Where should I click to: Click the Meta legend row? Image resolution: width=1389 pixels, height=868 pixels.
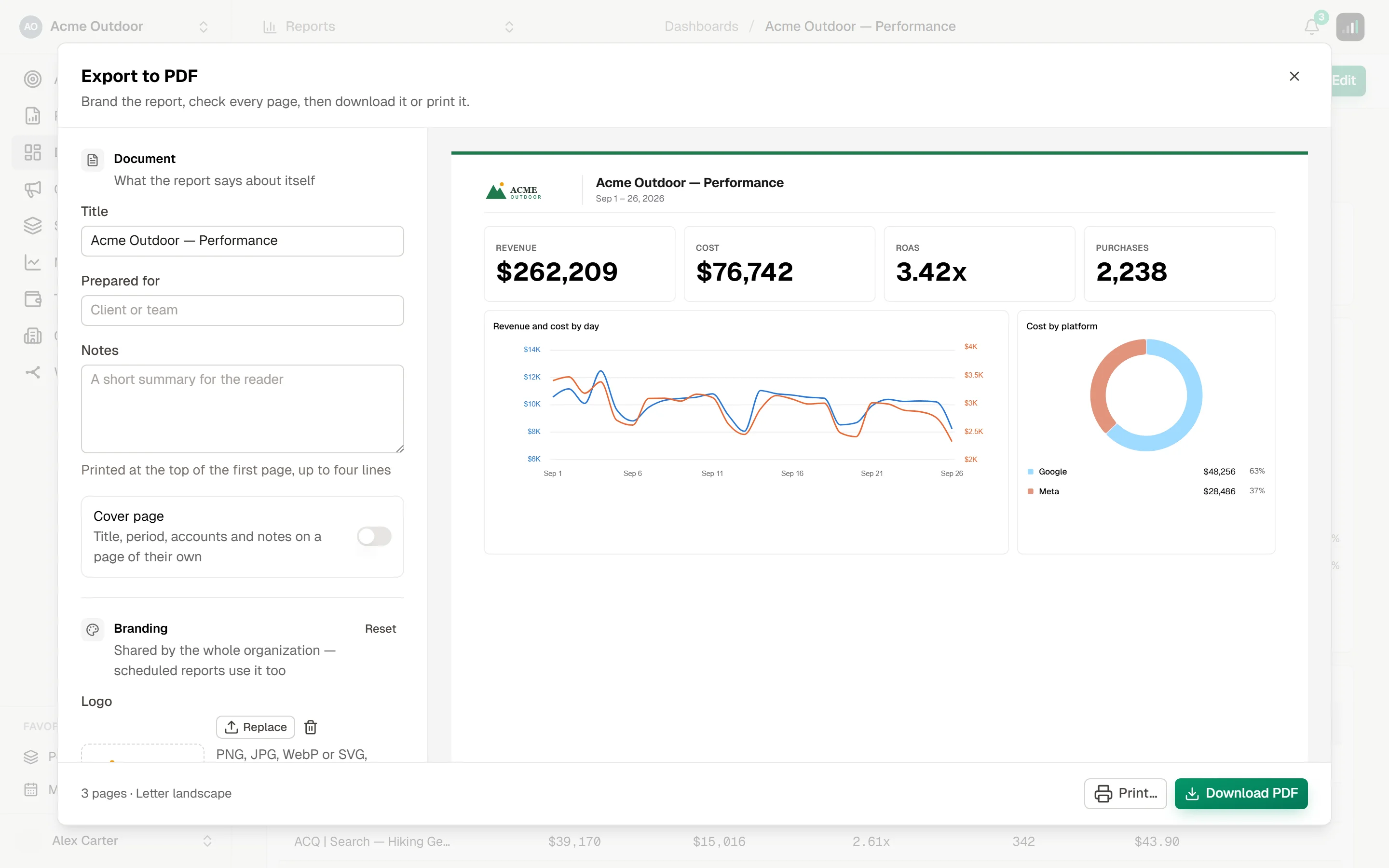pyautogui.click(x=1145, y=491)
